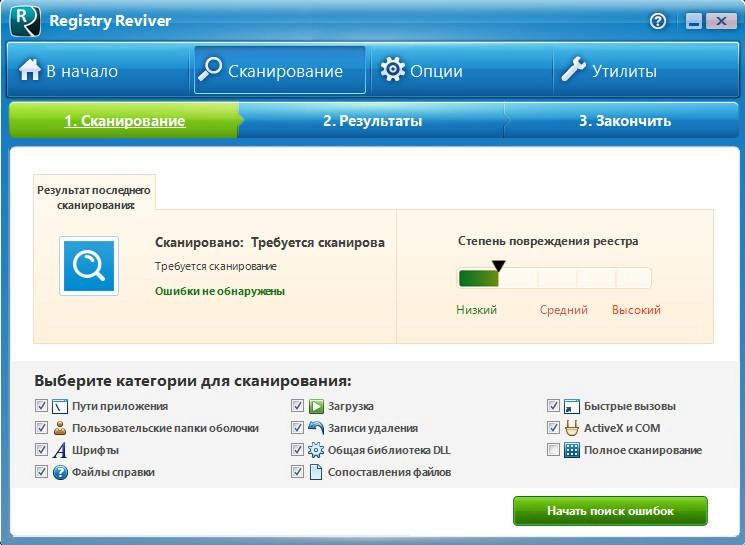Disable the Записи удаления checkbox
The height and width of the screenshot is (545, 745).
pyautogui.click(x=297, y=427)
